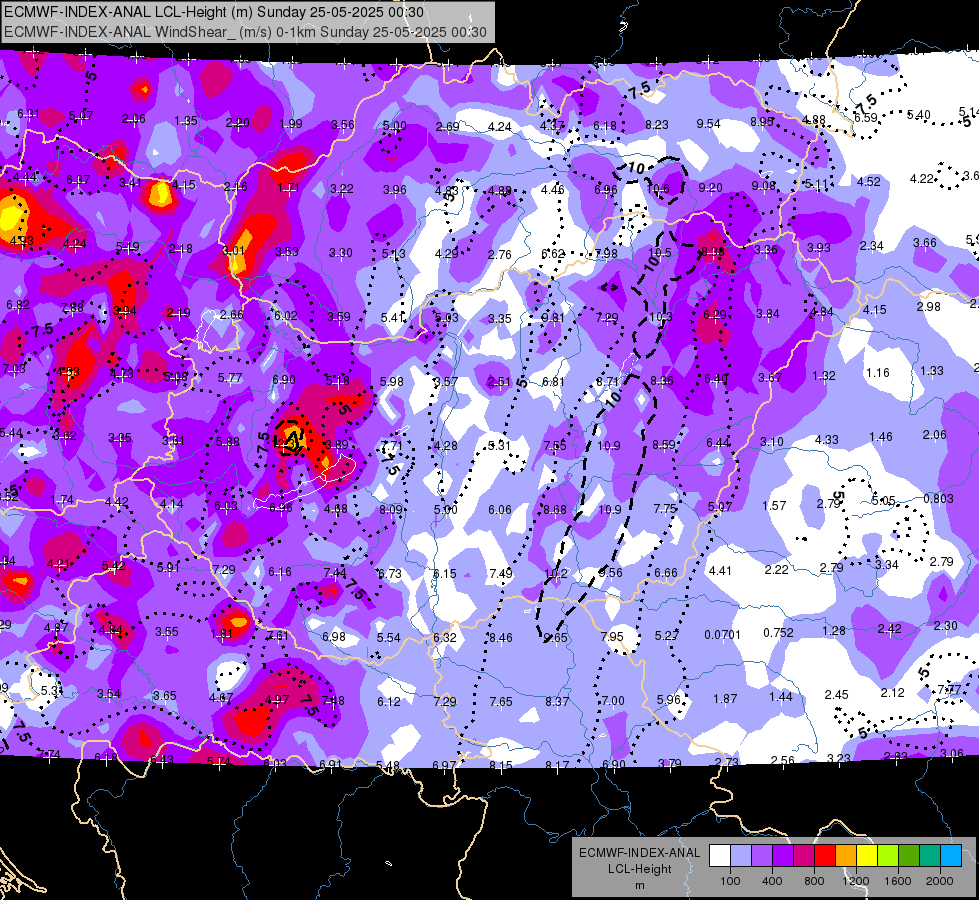Click the wind shear value '6.12'
Screen dimensions: 979x900
389,702
